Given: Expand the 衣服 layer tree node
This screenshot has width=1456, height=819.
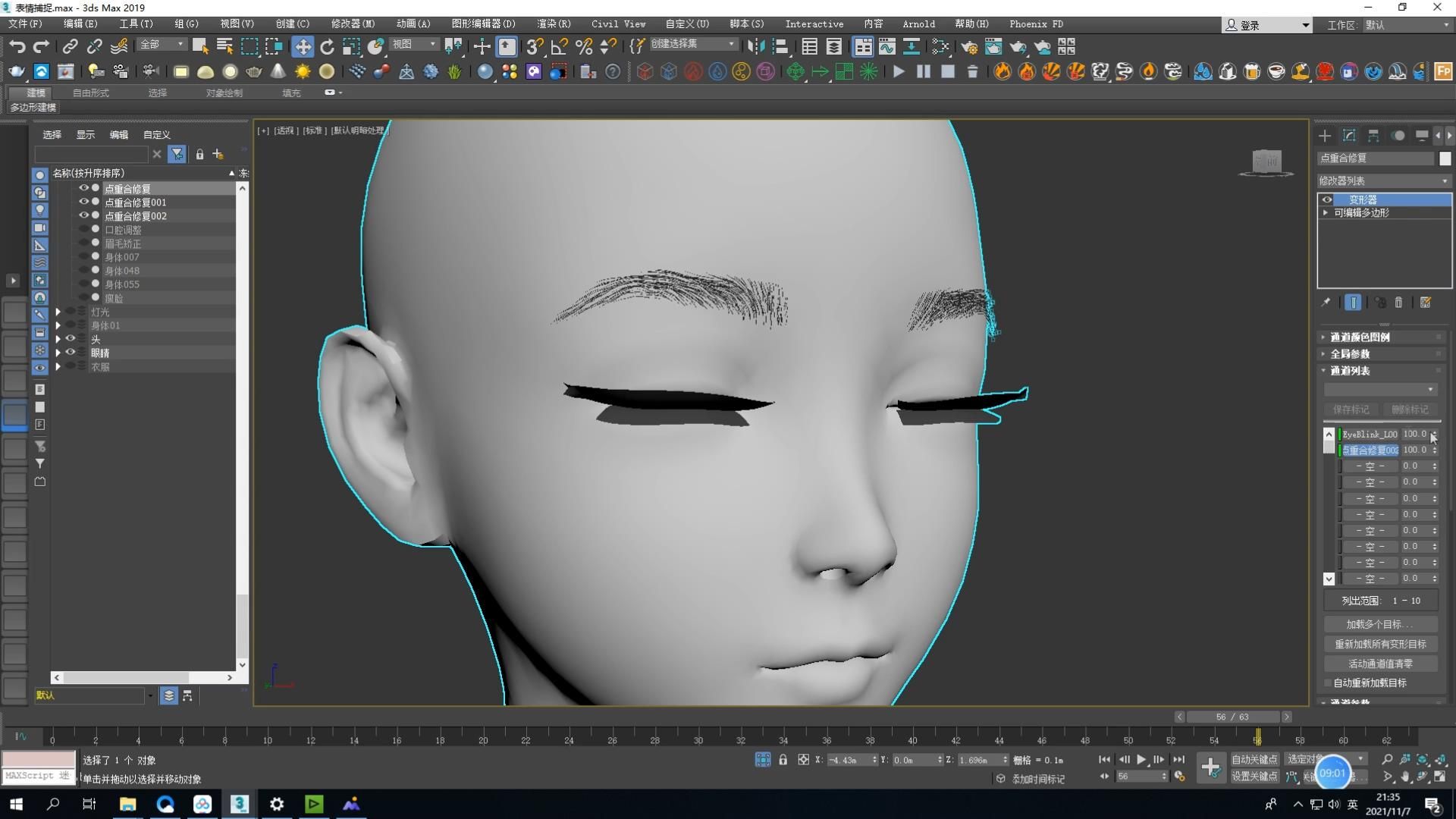Looking at the screenshot, I should [58, 366].
